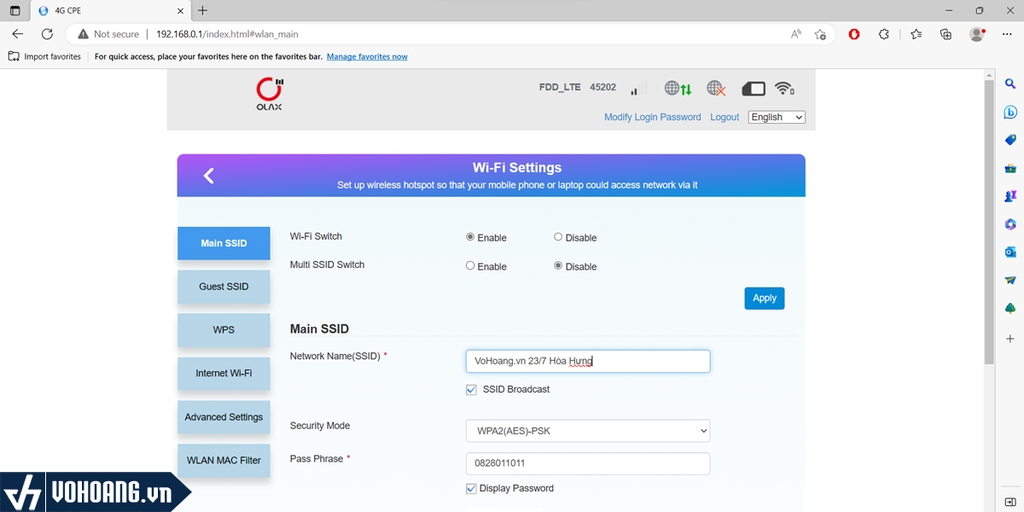Open the tab actions menu icon
1024x512 pixels.
(15, 10)
